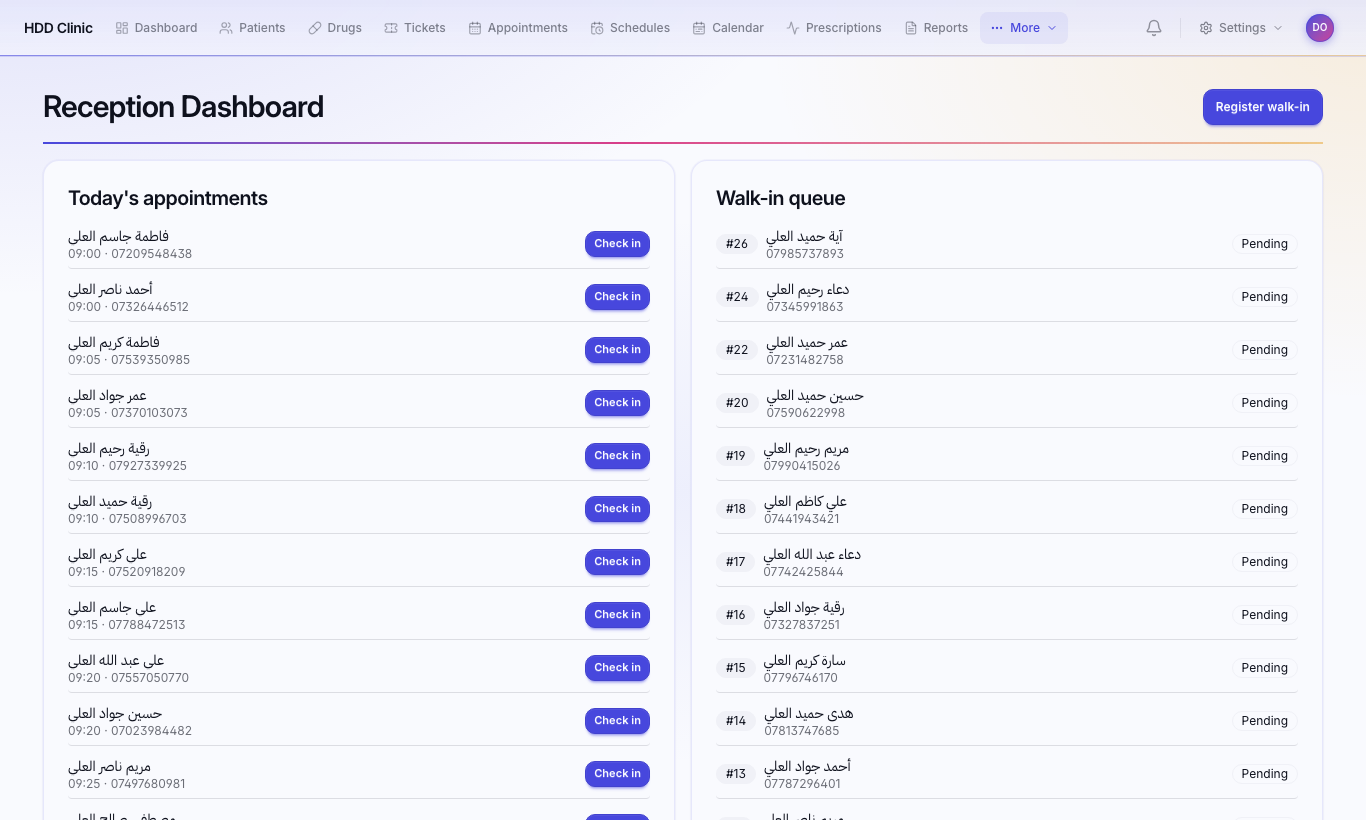Click Pending status for ticket #20
This screenshot has width=1366, height=820.
point(1264,403)
